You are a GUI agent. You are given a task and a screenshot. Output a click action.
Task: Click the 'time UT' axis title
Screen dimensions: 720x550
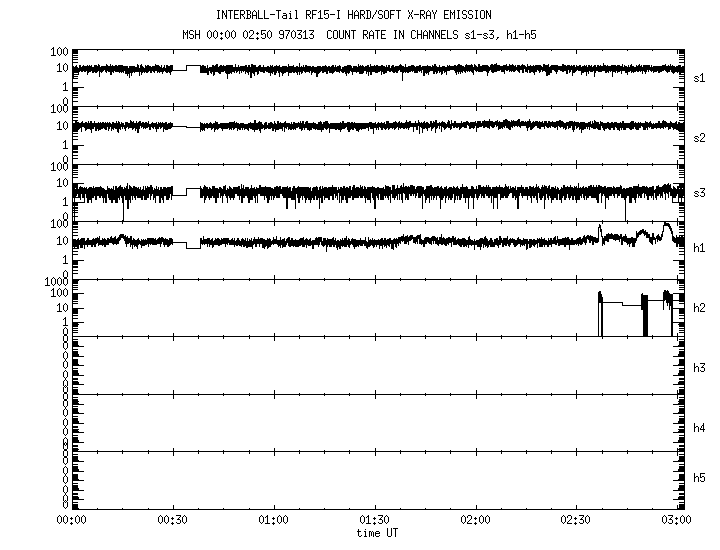[377, 533]
